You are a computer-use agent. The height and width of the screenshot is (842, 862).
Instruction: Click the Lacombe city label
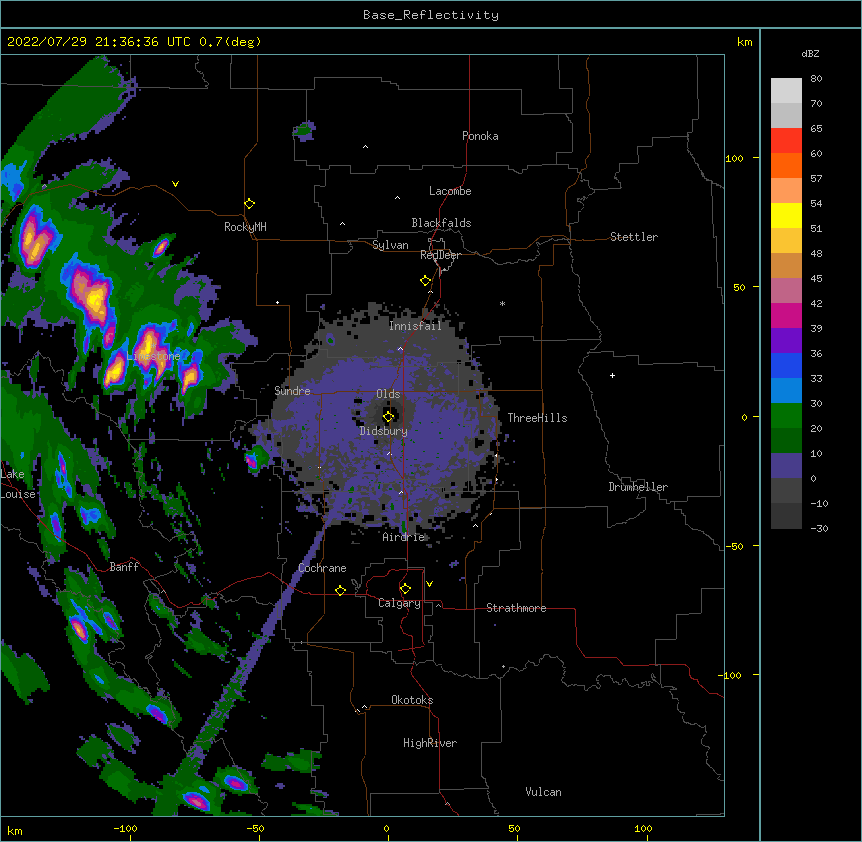point(450,191)
